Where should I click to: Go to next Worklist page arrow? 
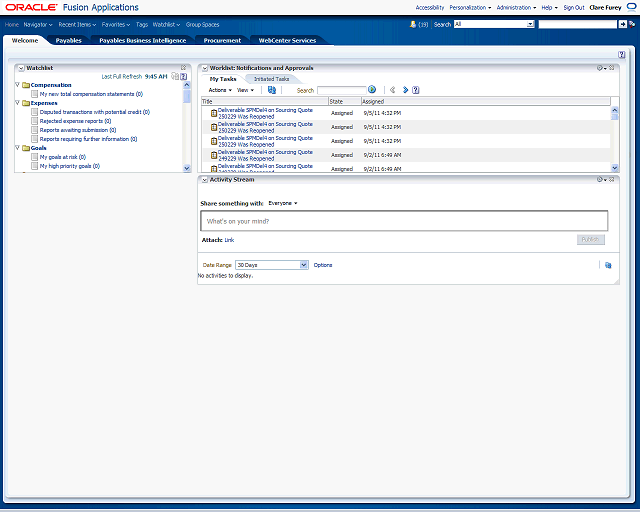click(x=405, y=90)
